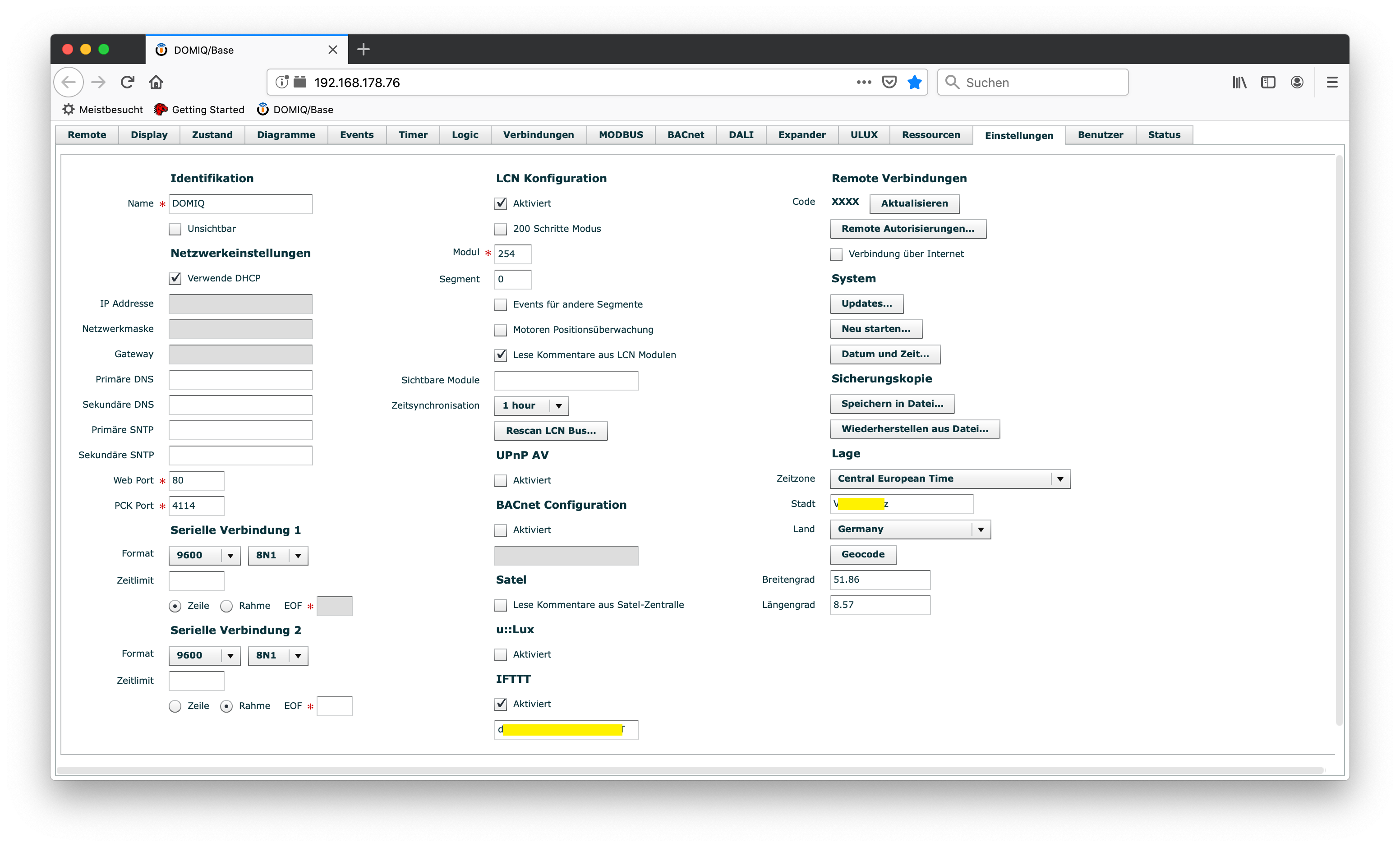Toggle the sidebar view icon
This screenshot has width=1400, height=847.
(x=1268, y=83)
